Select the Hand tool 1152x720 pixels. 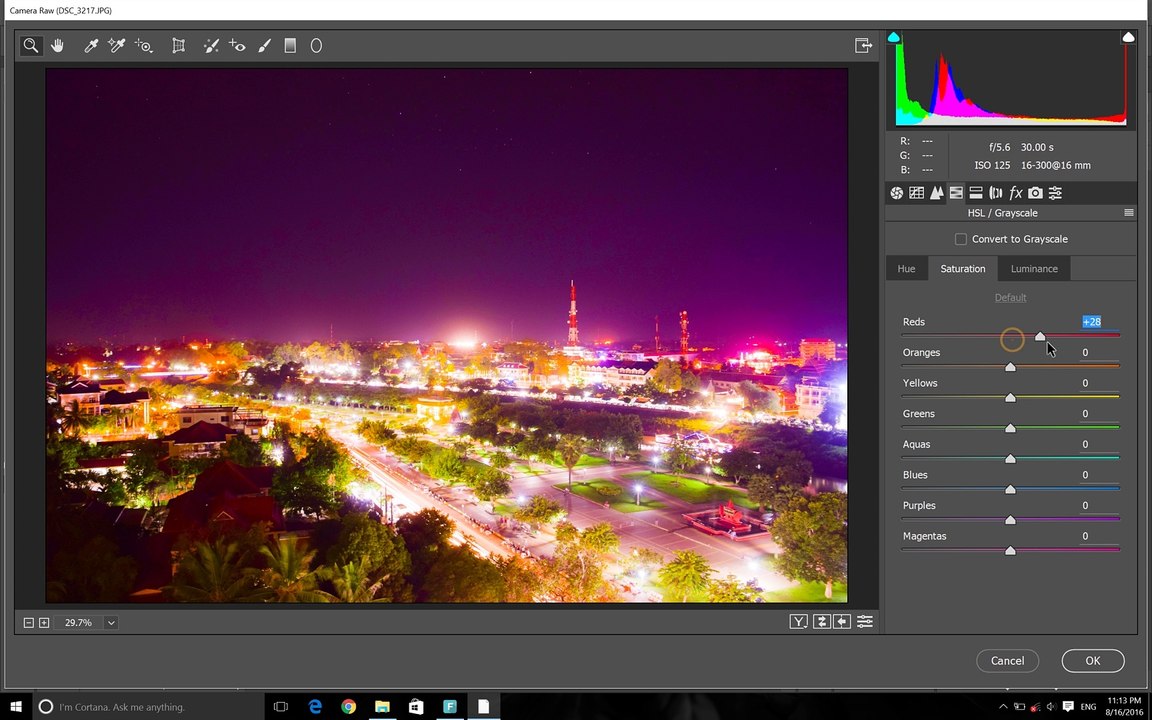[57, 46]
